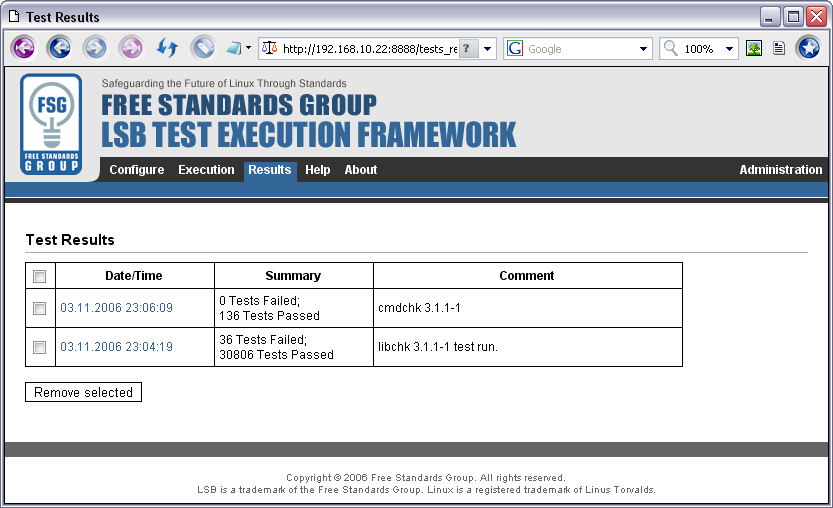Open the About menu item
833x508 pixels.
tap(361, 170)
